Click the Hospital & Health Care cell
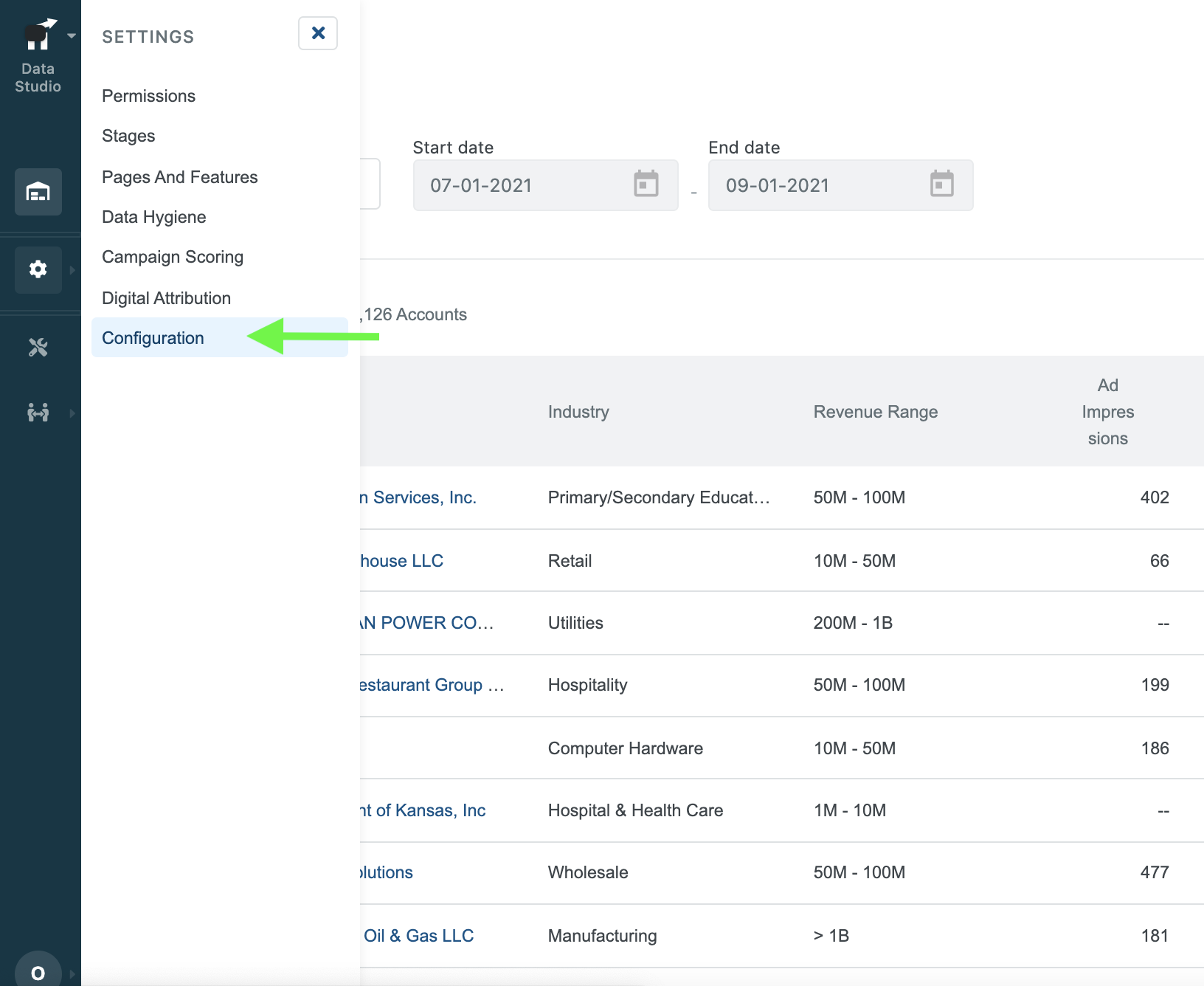 (x=635, y=810)
